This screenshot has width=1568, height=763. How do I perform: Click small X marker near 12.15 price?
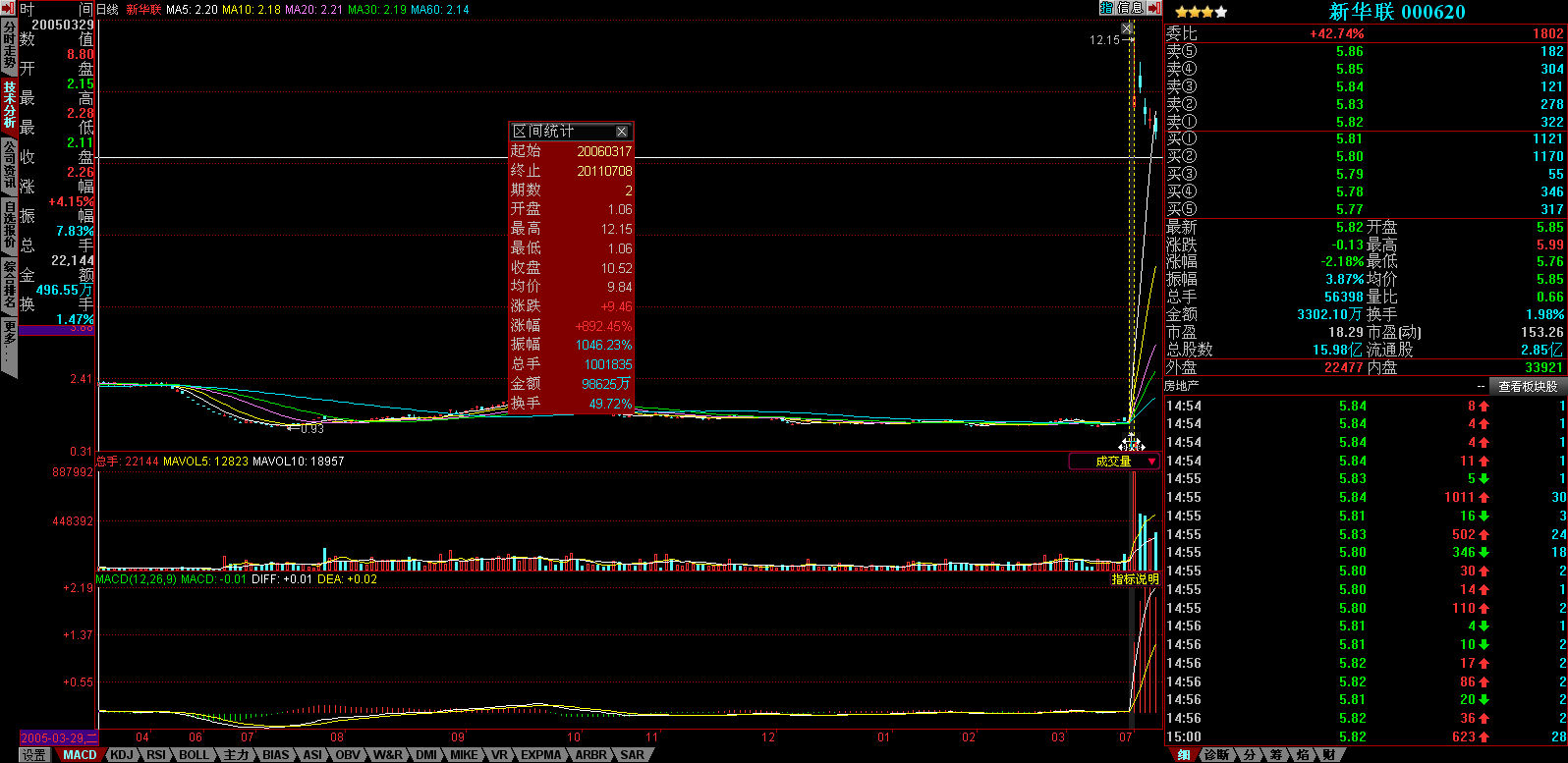pos(1128,29)
